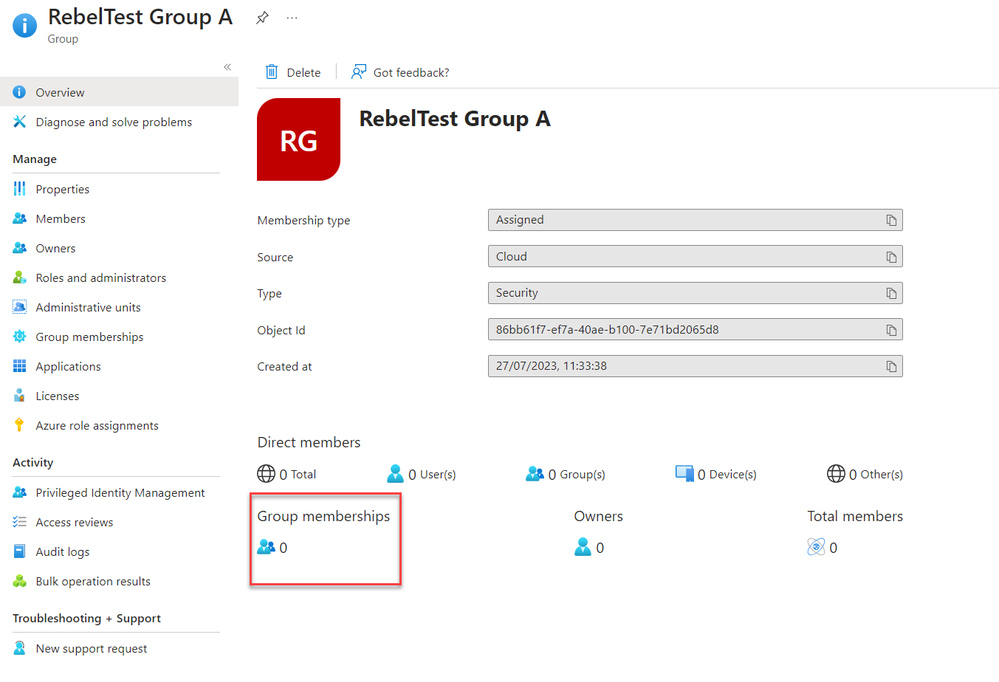999x682 pixels.
Task: Copy the Membership type field
Action: click(x=891, y=220)
